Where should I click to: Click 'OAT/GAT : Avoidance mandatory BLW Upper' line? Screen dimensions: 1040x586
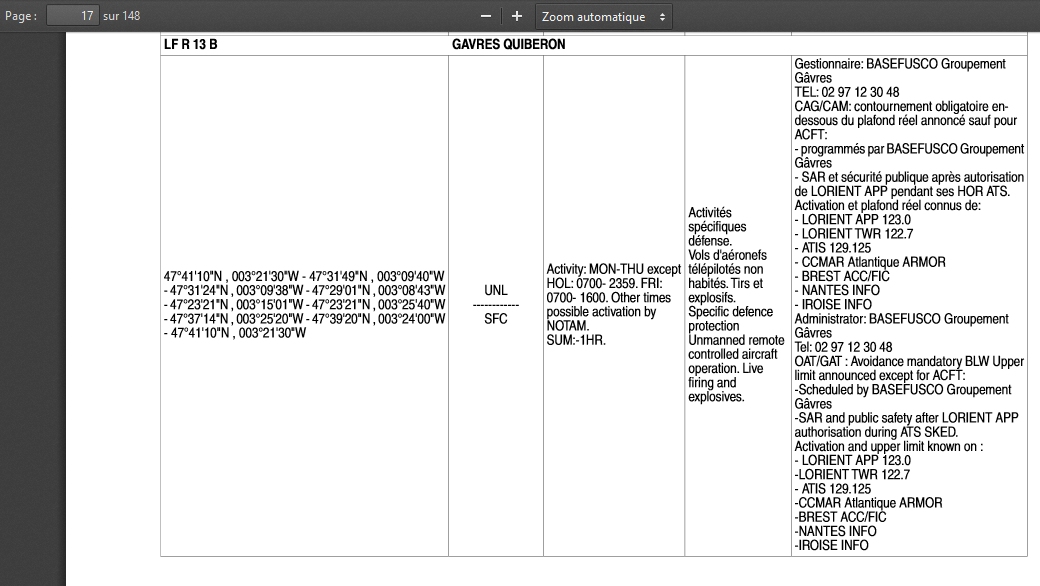pyautogui.click(x=909, y=361)
